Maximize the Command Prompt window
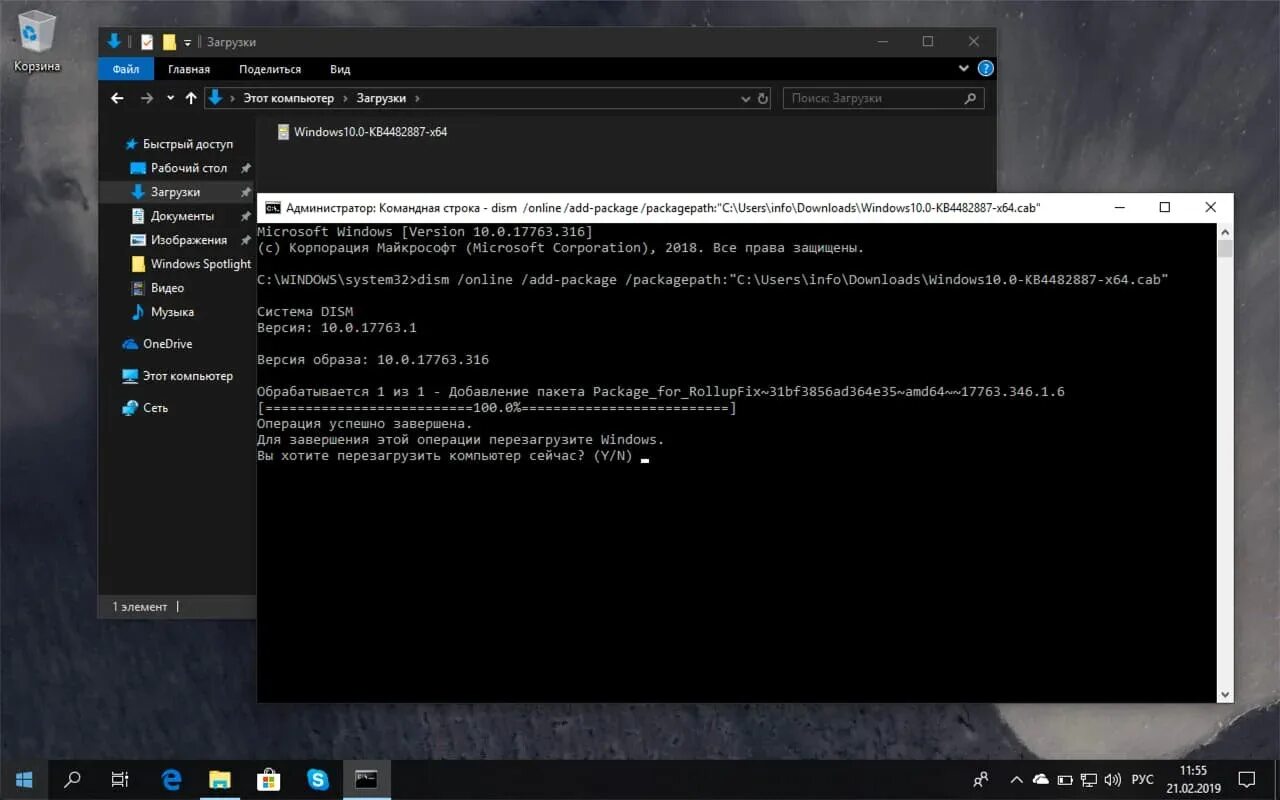Image resolution: width=1280 pixels, height=800 pixels. tap(1165, 207)
